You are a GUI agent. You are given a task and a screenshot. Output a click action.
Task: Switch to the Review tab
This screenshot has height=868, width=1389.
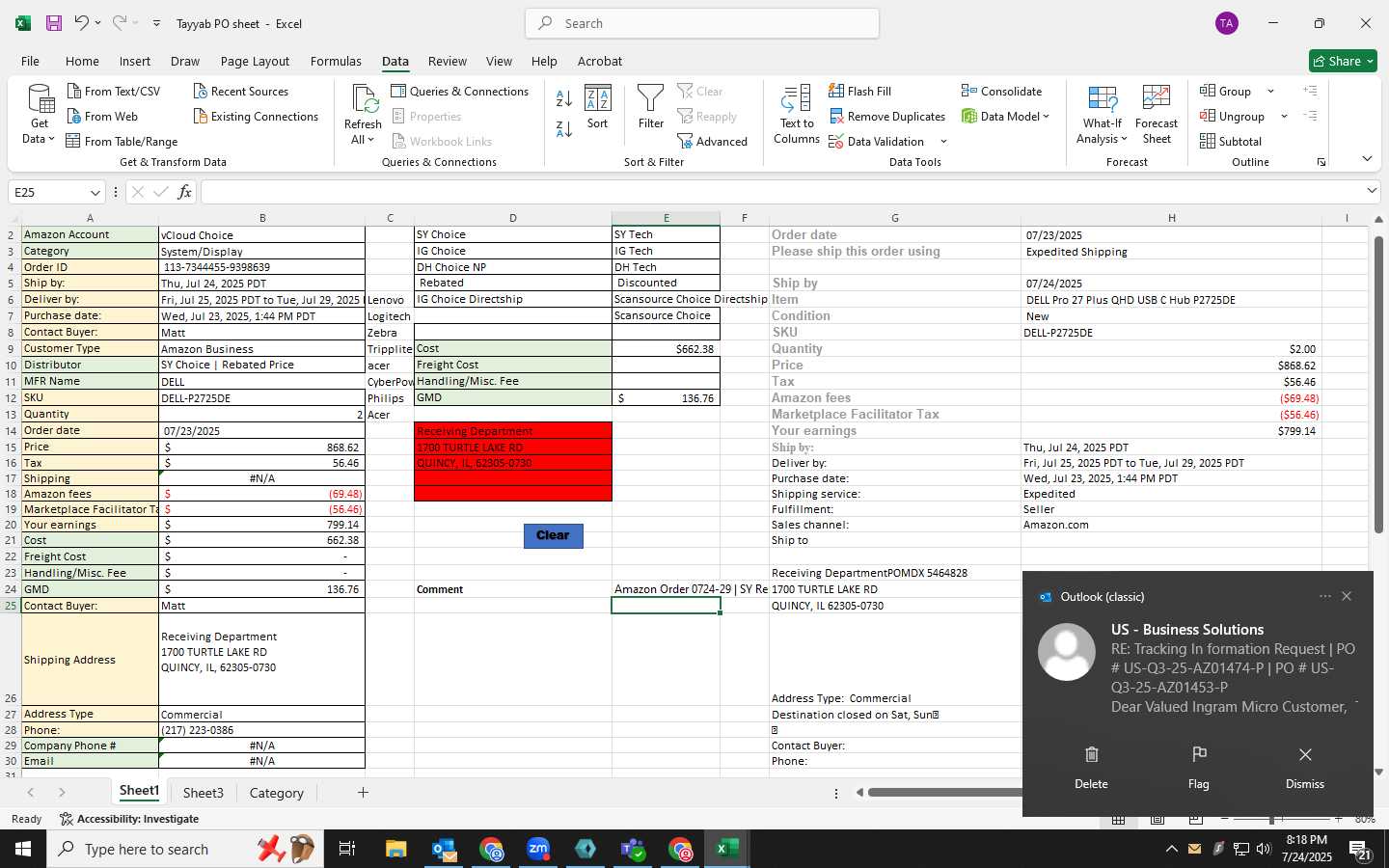[448, 61]
